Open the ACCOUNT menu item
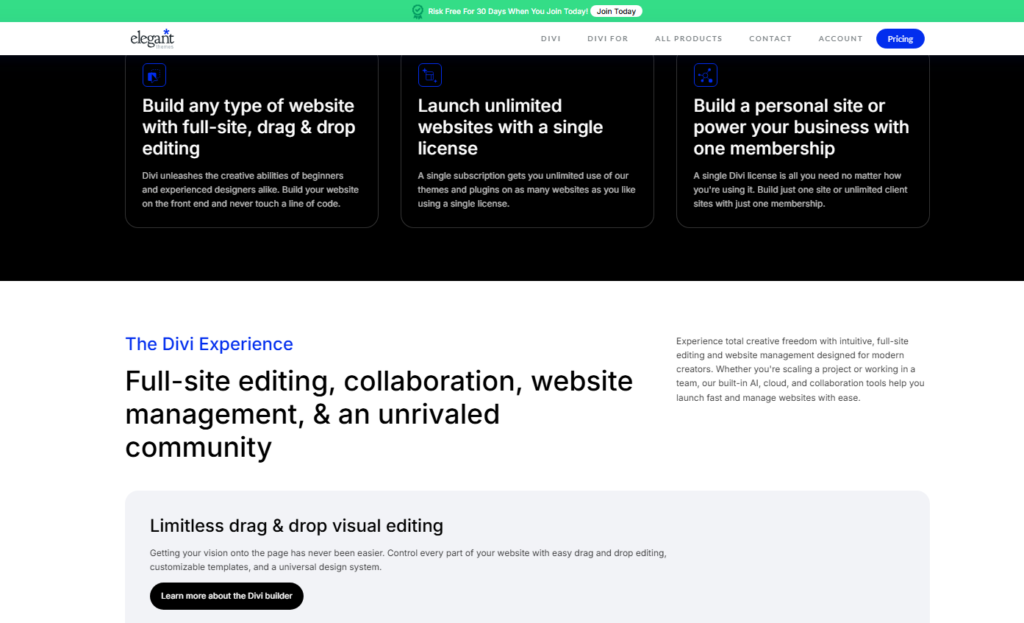 pos(840,39)
